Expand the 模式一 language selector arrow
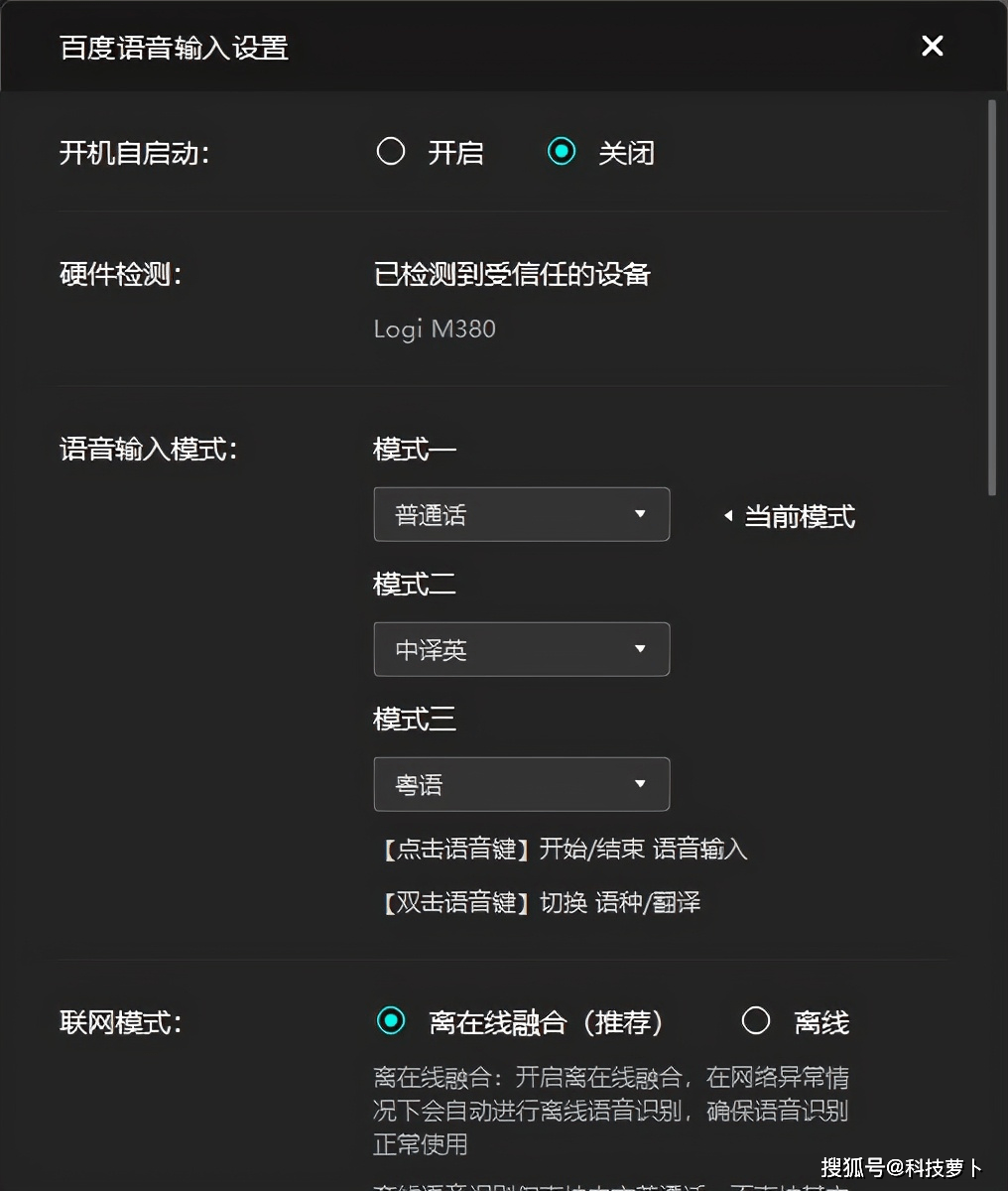This screenshot has width=1008, height=1191. pyautogui.click(x=641, y=514)
